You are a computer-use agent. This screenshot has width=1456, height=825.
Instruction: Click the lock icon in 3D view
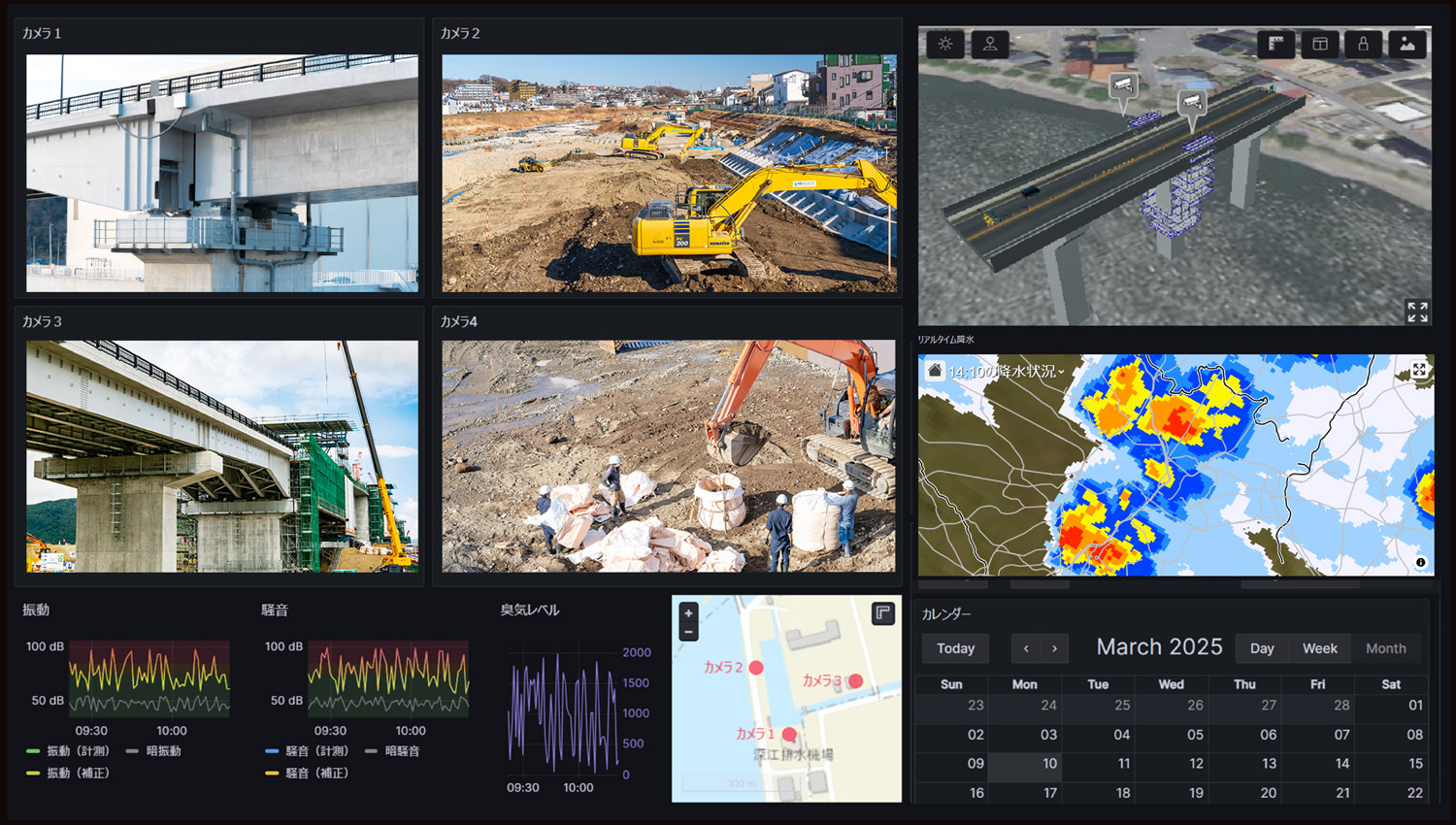tap(1363, 44)
